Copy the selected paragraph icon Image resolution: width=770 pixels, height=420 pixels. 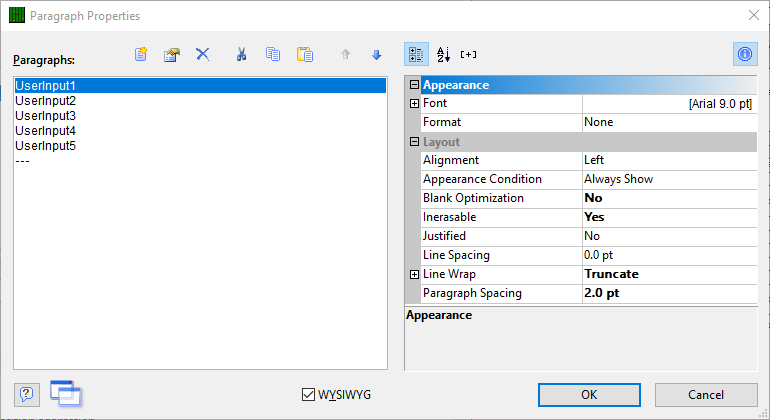[273, 54]
